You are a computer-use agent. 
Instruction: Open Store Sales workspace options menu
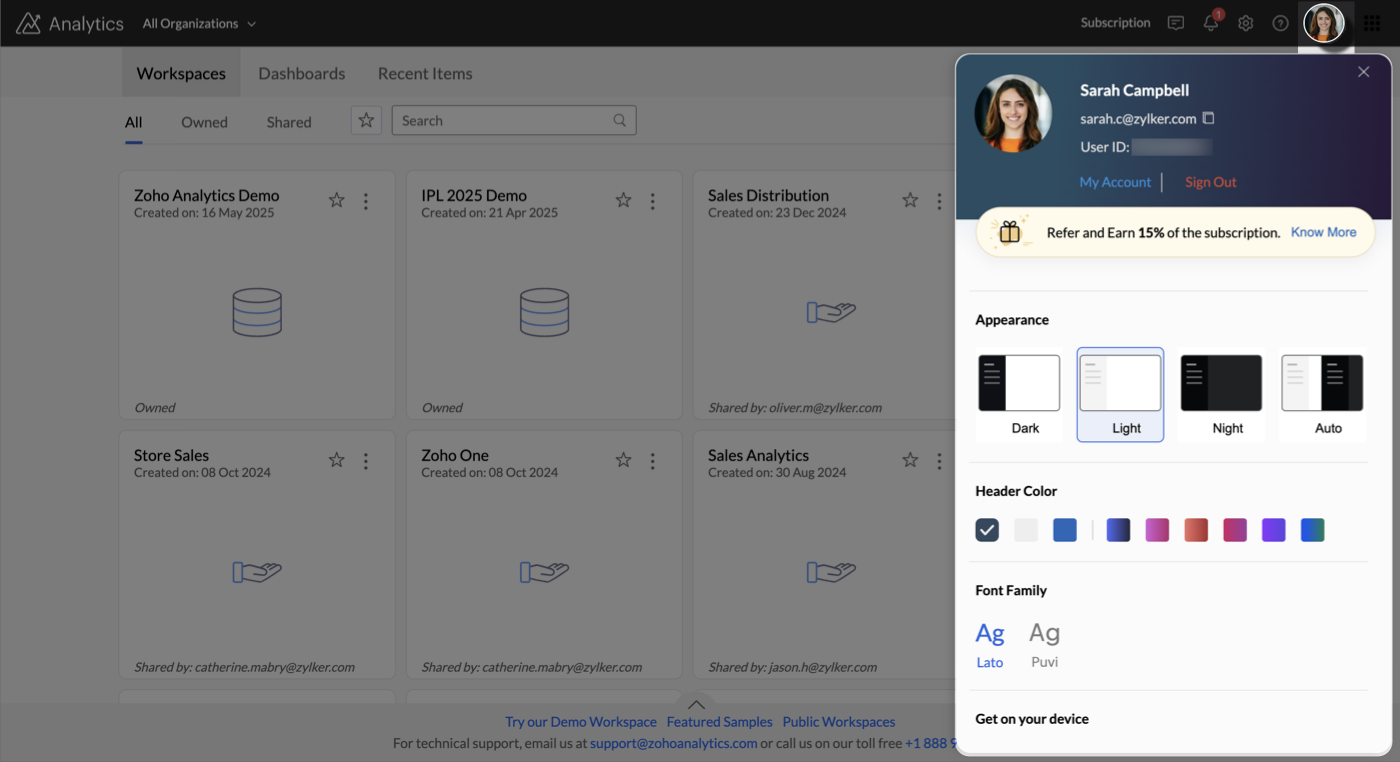tap(366, 461)
